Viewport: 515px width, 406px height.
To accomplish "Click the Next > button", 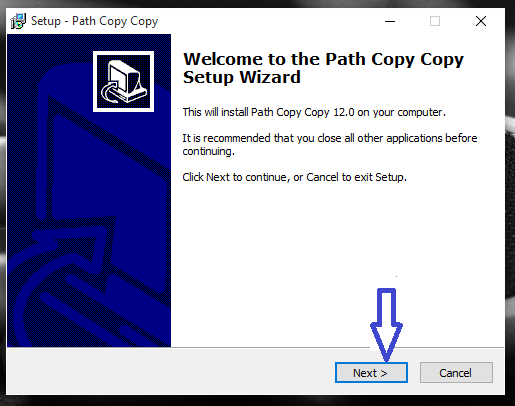I will pos(371,373).
